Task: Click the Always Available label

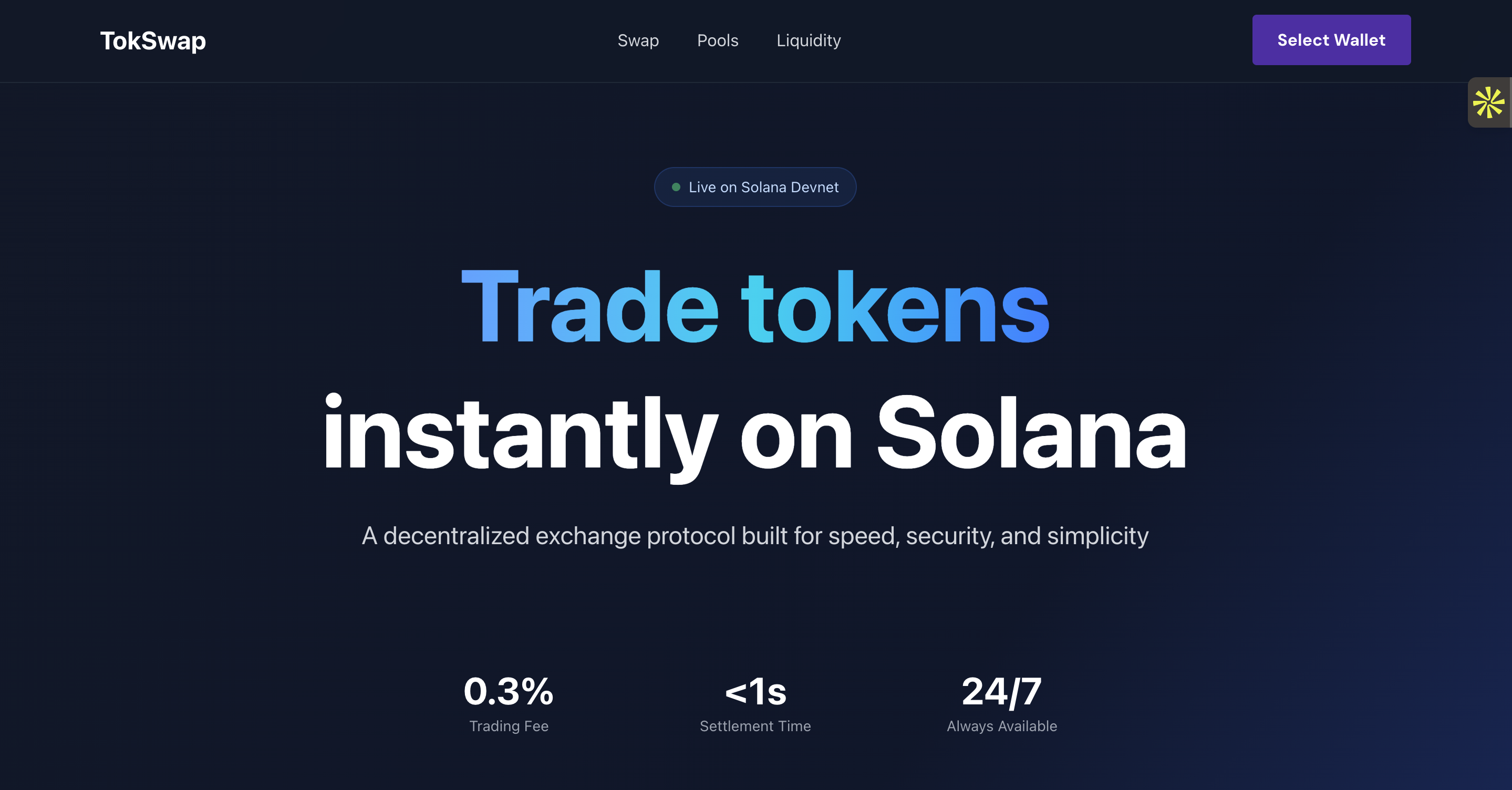Action: [1001, 726]
